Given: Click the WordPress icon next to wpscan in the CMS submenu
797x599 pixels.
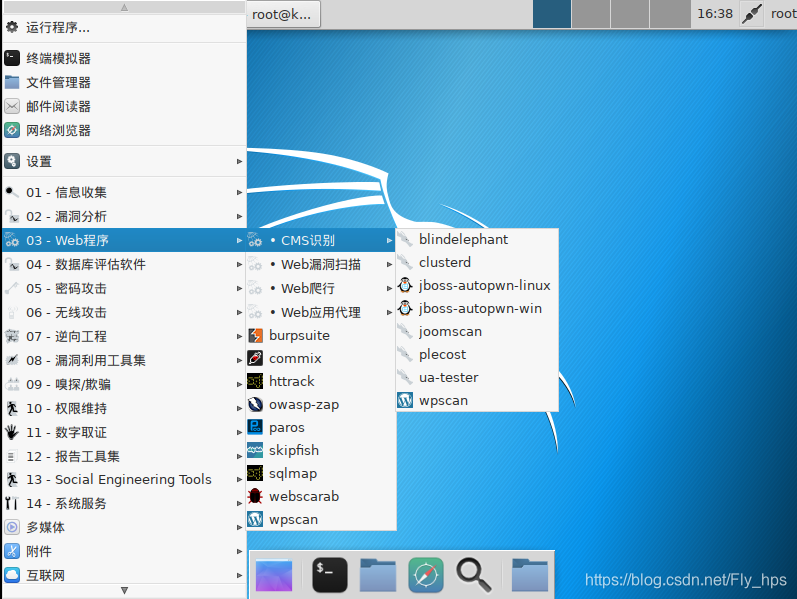Looking at the screenshot, I should [405, 401].
